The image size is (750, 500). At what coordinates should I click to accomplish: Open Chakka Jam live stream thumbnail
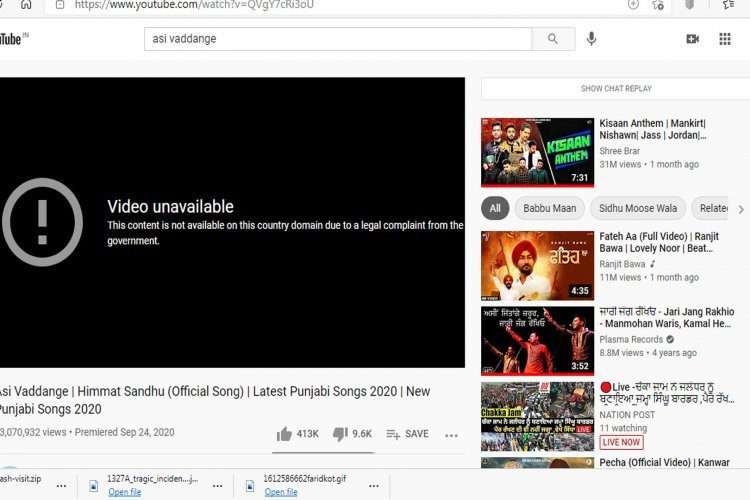coord(538,416)
